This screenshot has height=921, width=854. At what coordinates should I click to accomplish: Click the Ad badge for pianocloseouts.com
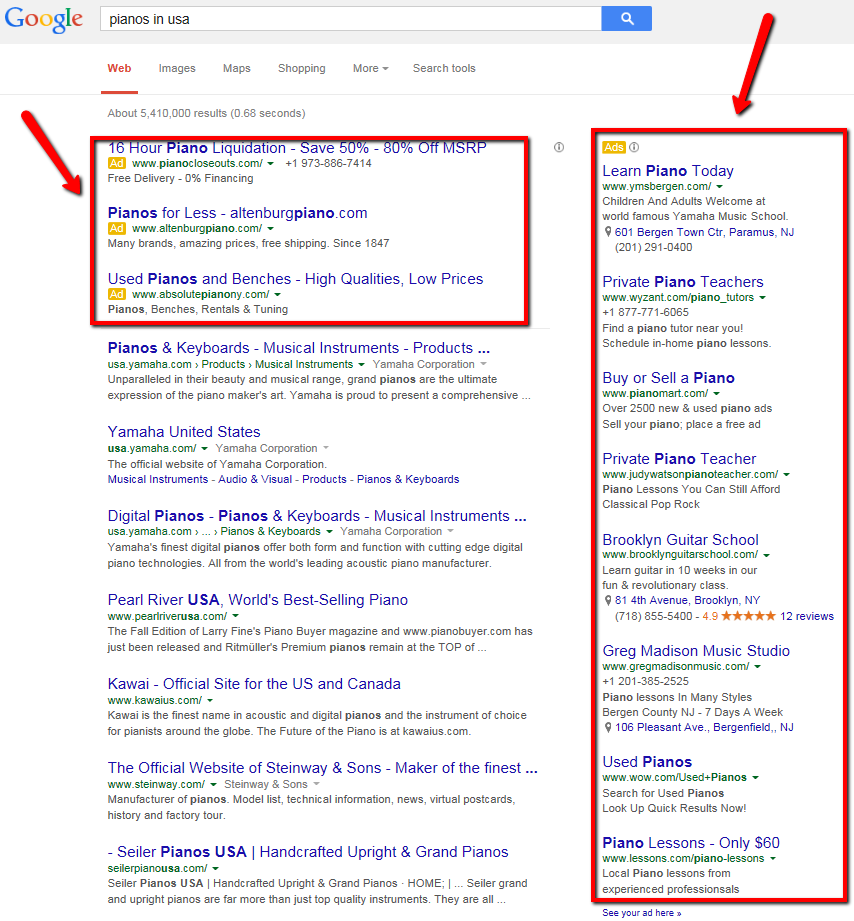(x=116, y=163)
